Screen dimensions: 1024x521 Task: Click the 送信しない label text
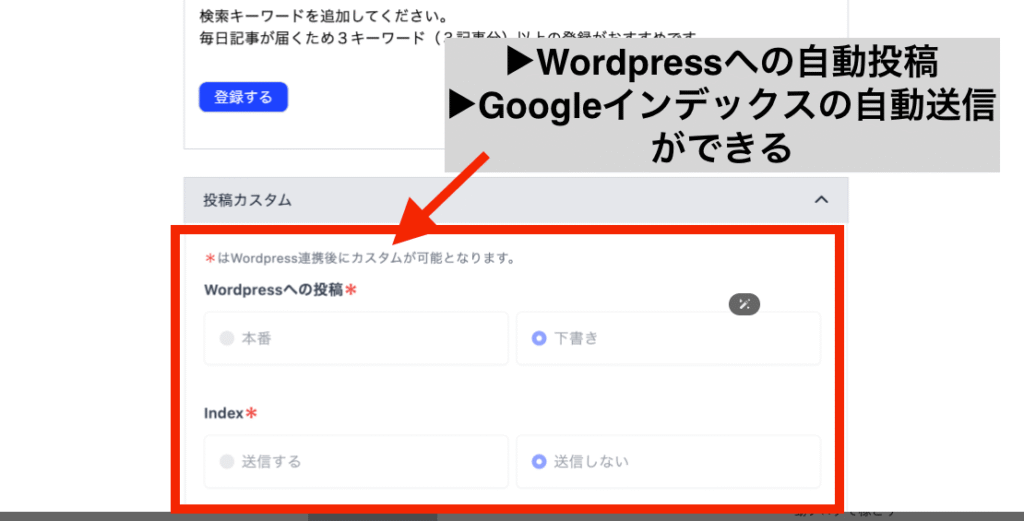click(591, 462)
